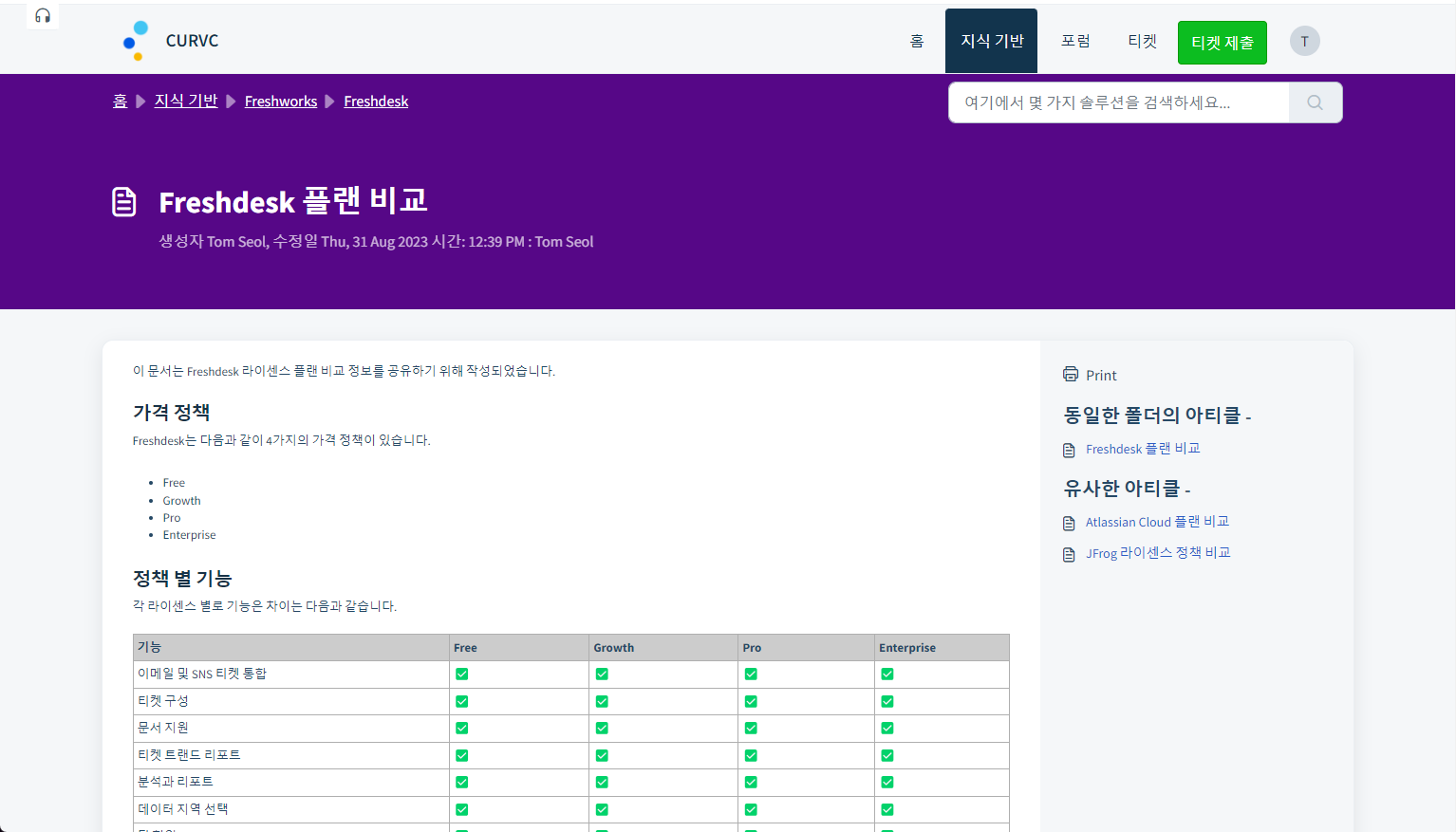Click the 티켓 트랜드 리포트 cell

pyautogui.click(x=291, y=755)
